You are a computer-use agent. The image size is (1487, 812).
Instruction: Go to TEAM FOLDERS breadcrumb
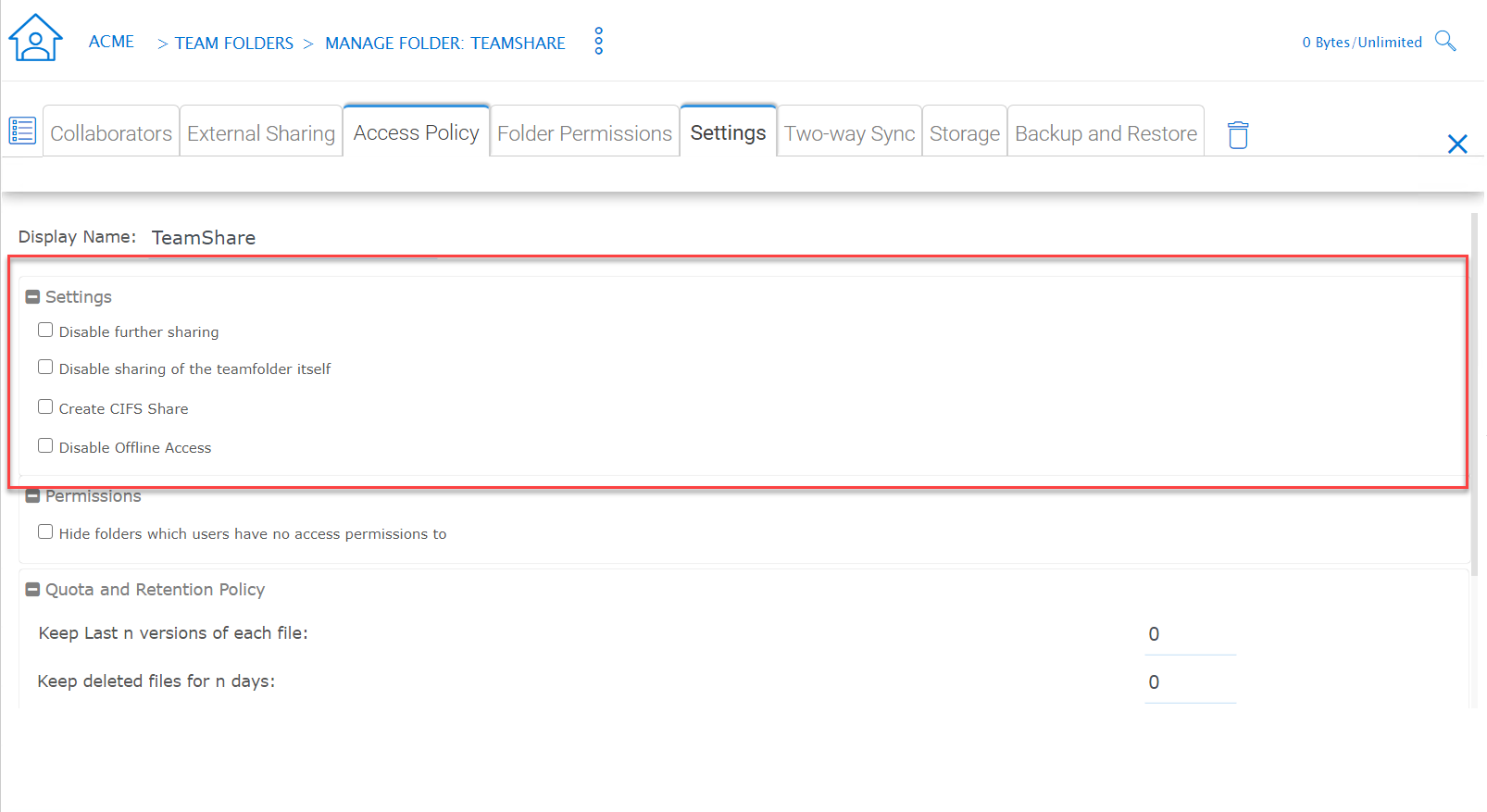coord(234,44)
